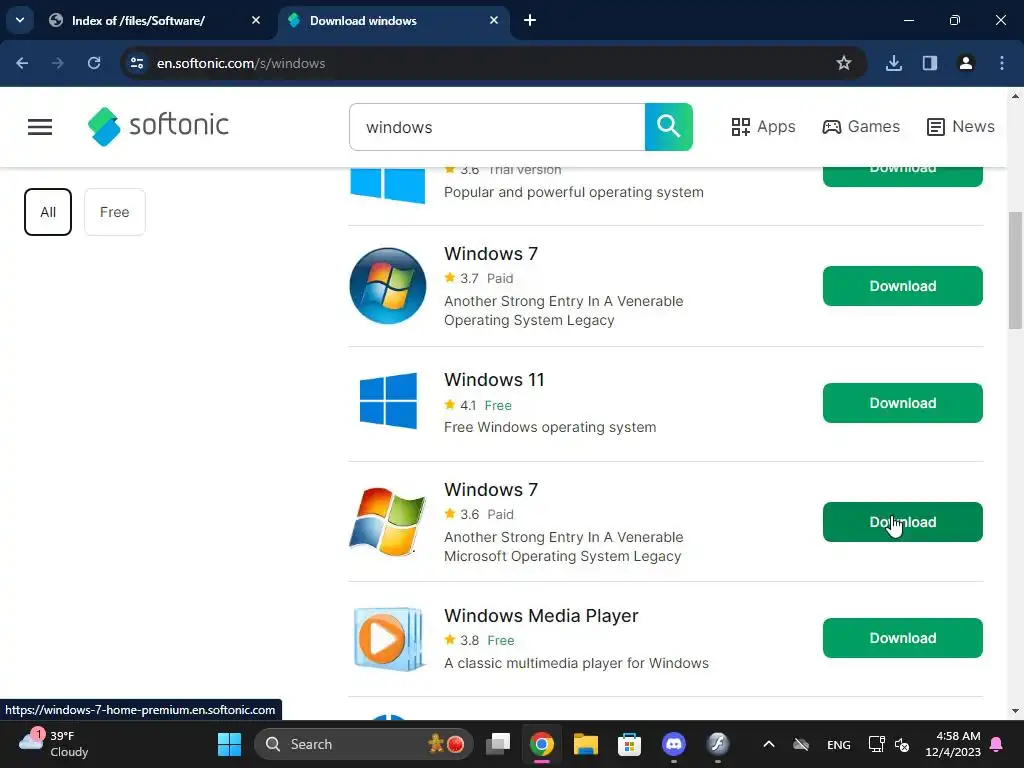Focus the search field containing windows
The image size is (1024, 768).
pos(497,127)
